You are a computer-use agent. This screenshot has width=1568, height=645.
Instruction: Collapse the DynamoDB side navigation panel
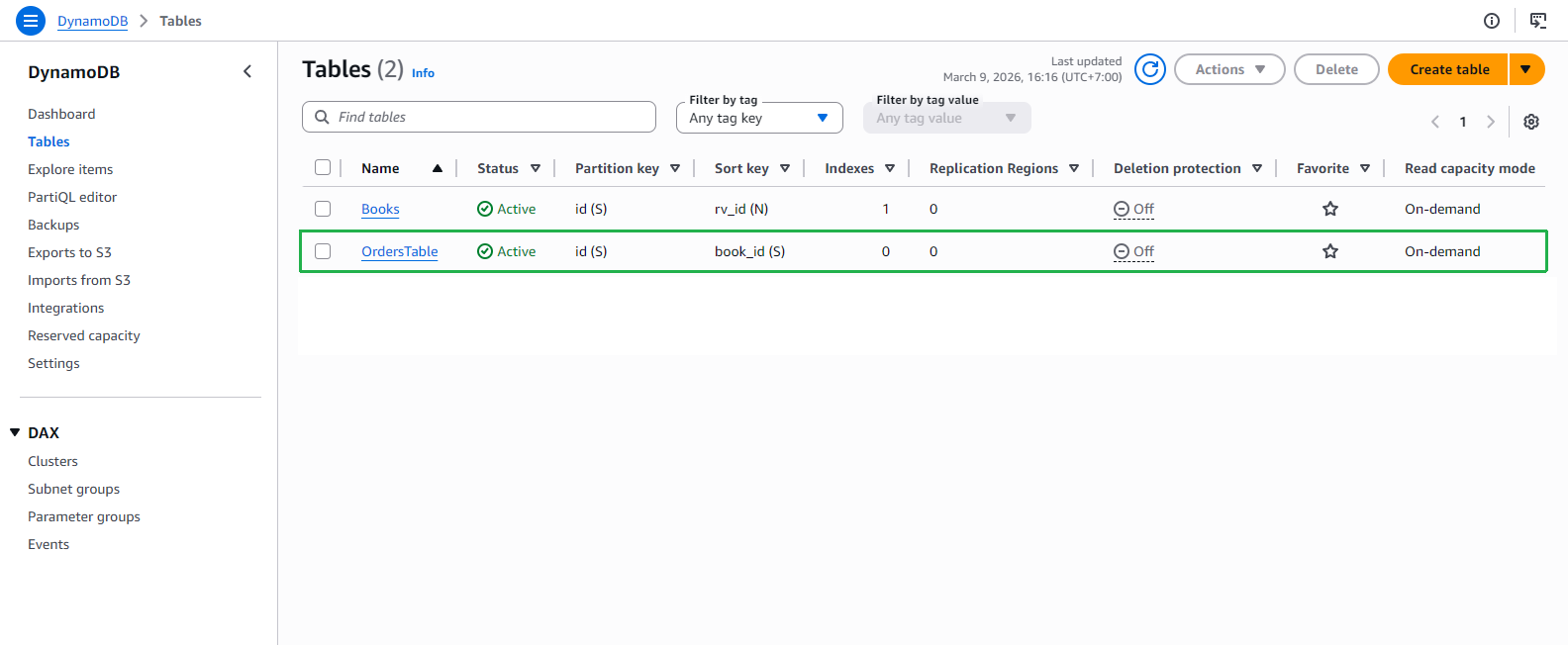point(247,71)
